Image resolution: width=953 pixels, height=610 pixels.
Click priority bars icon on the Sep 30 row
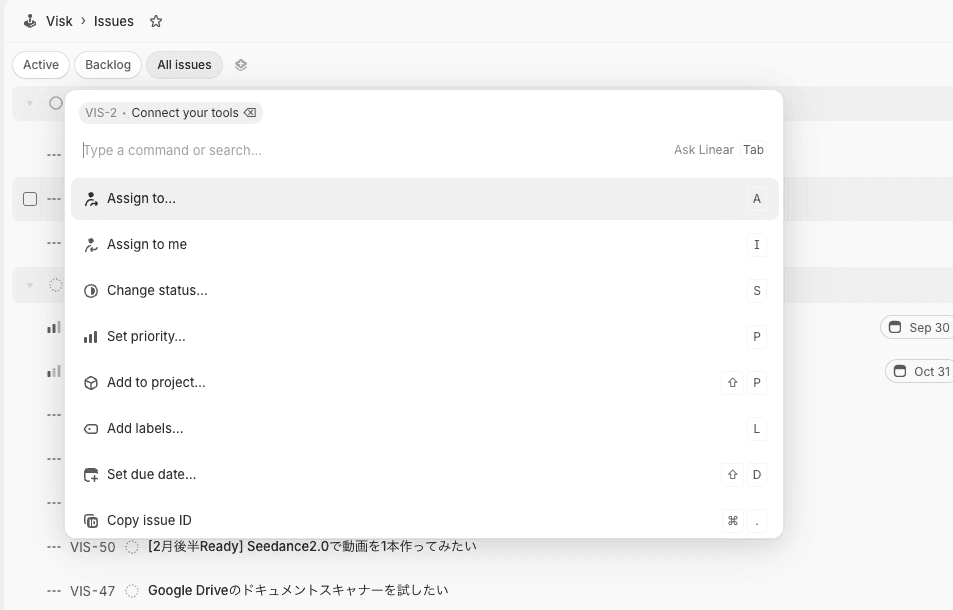[x=54, y=327]
